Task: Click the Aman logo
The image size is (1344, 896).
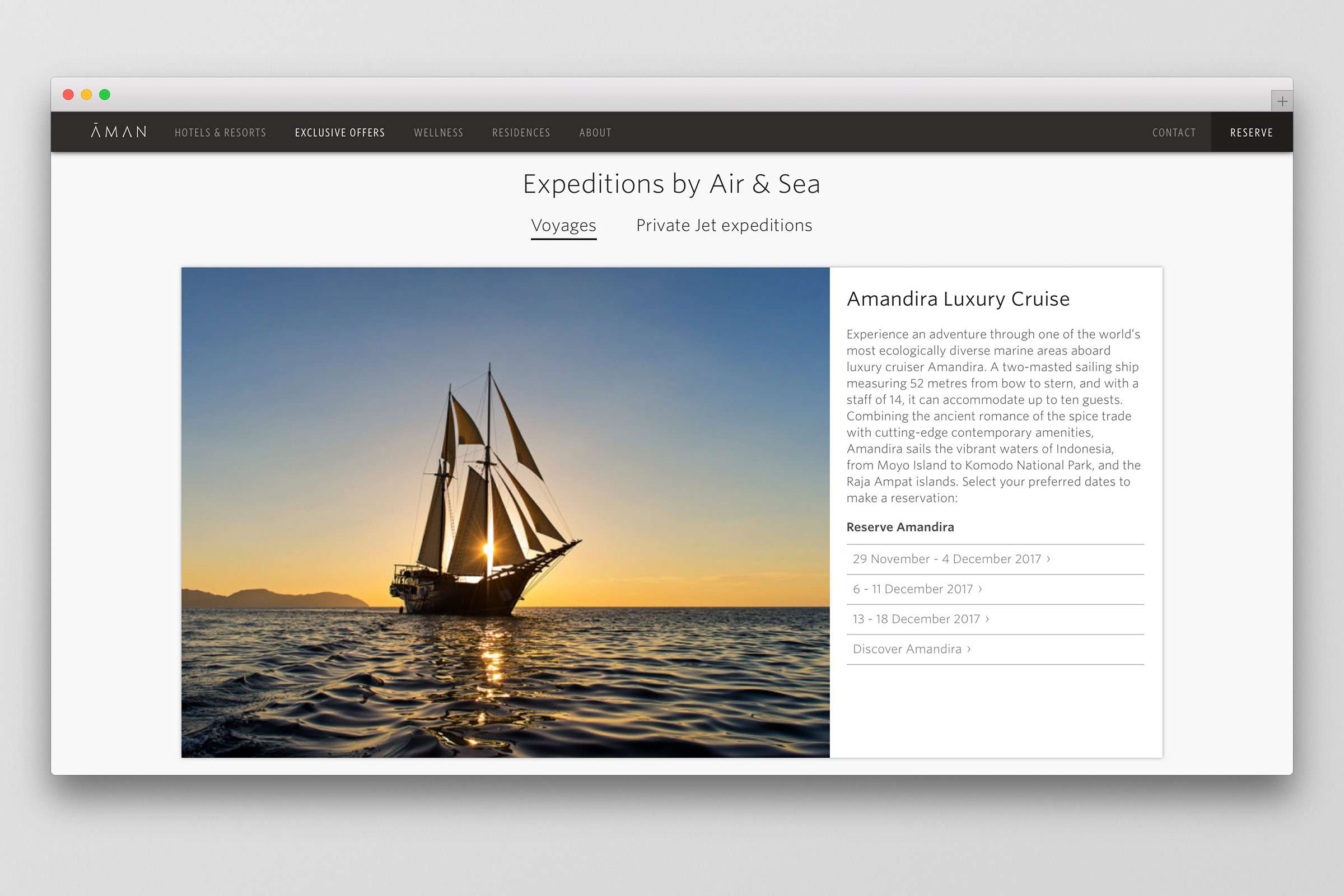Action: pos(118,132)
